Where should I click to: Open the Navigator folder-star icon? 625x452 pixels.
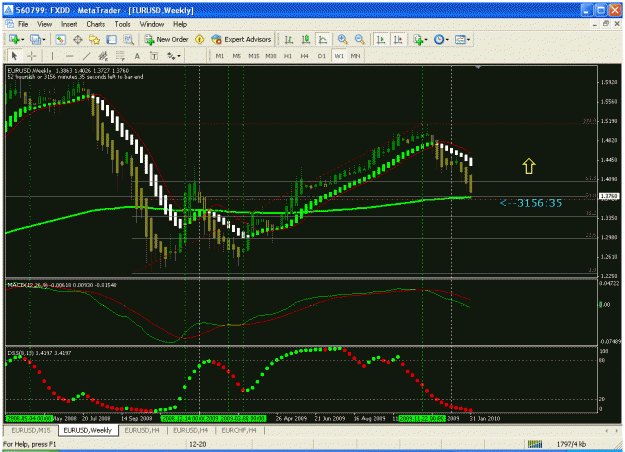click(x=94, y=39)
